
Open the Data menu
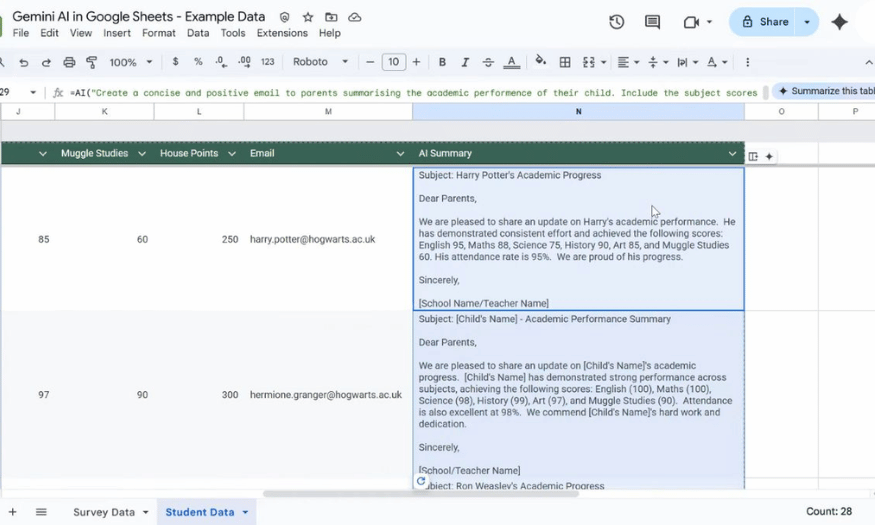coord(198,33)
